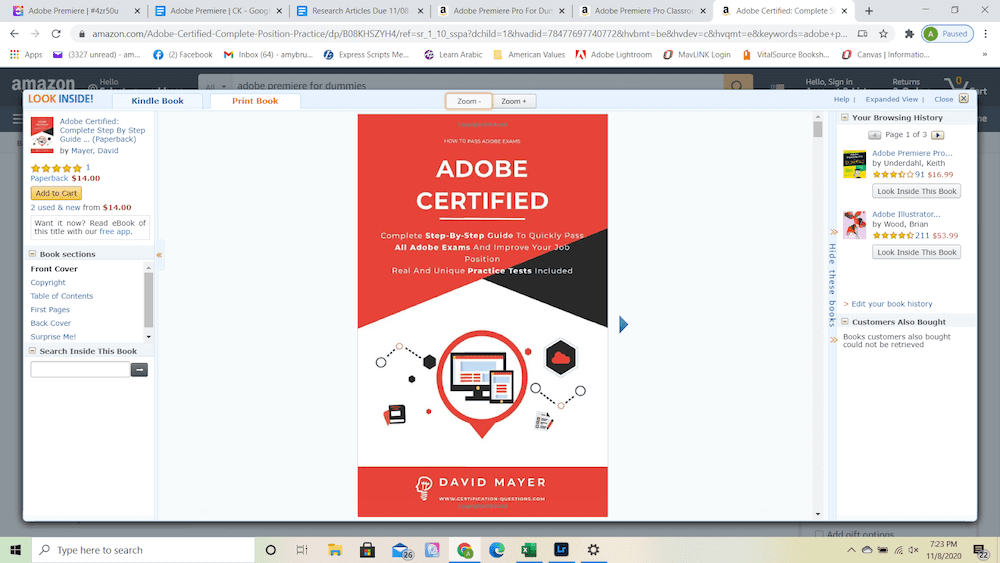Image resolution: width=1000 pixels, height=563 pixels.
Task: Collapse the left sidebar with double-chevron
Action: click(x=159, y=255)
